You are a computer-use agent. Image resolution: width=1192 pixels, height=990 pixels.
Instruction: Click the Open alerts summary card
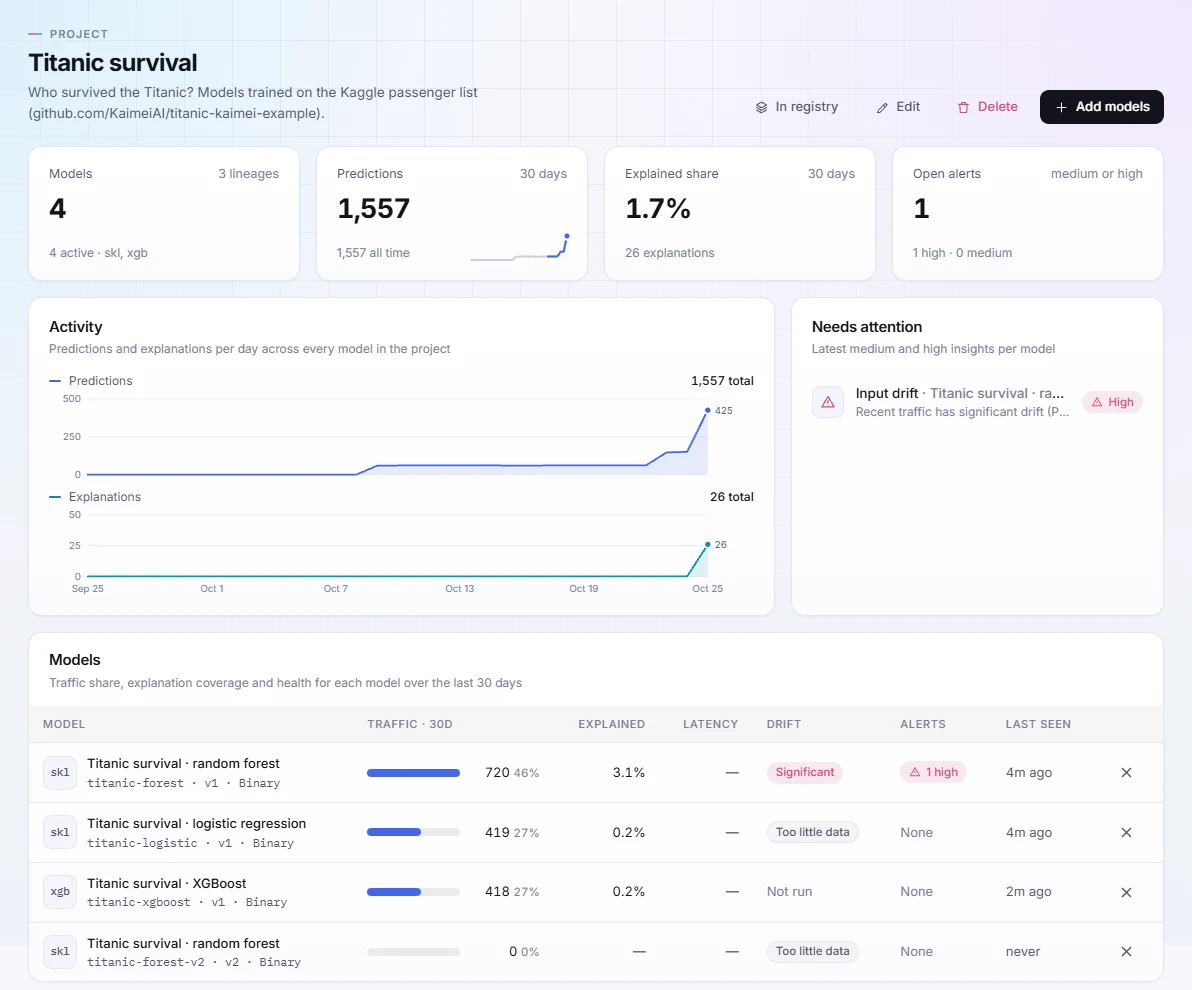click(1028, 214)
